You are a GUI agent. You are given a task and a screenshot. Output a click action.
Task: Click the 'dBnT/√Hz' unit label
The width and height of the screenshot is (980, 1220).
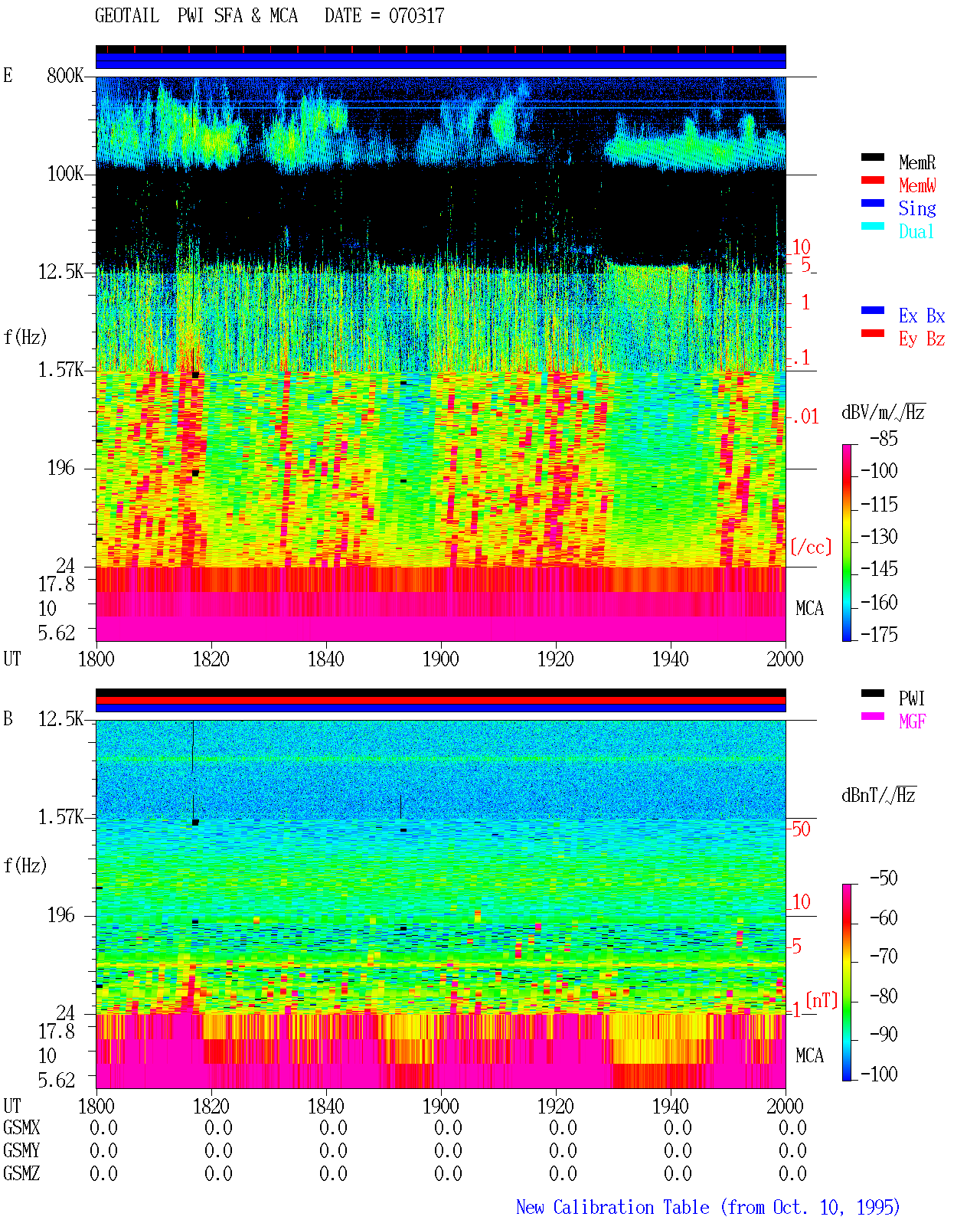coord(879,795)
